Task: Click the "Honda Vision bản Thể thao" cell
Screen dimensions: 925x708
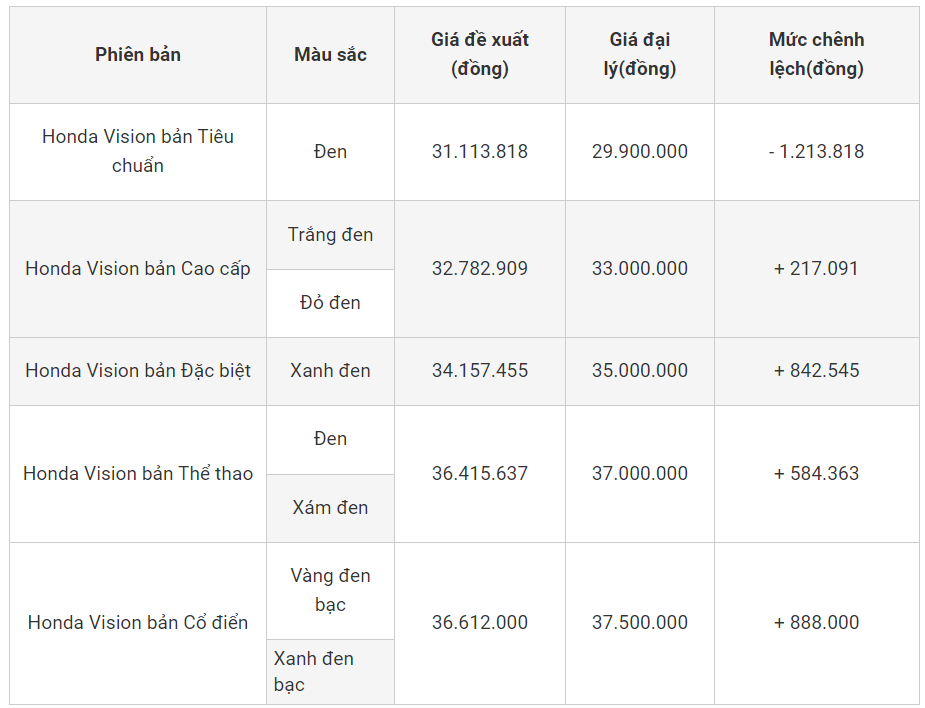Action: click(138, 474)
